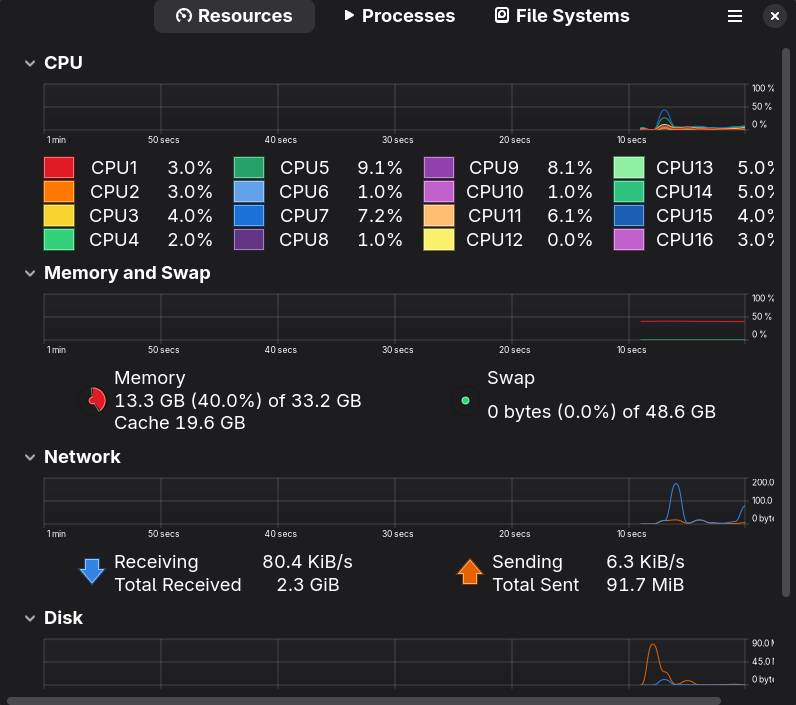Collapse the Network section
Image resolution: width=796 pixels, height=705 pixels.
(30, 457)
